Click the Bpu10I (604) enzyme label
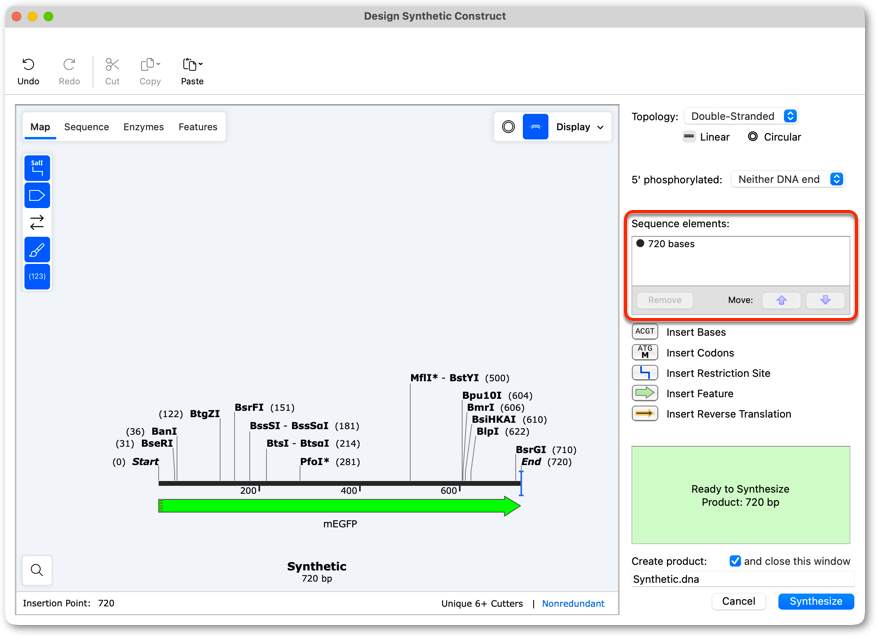 click(x=497, y=395)
